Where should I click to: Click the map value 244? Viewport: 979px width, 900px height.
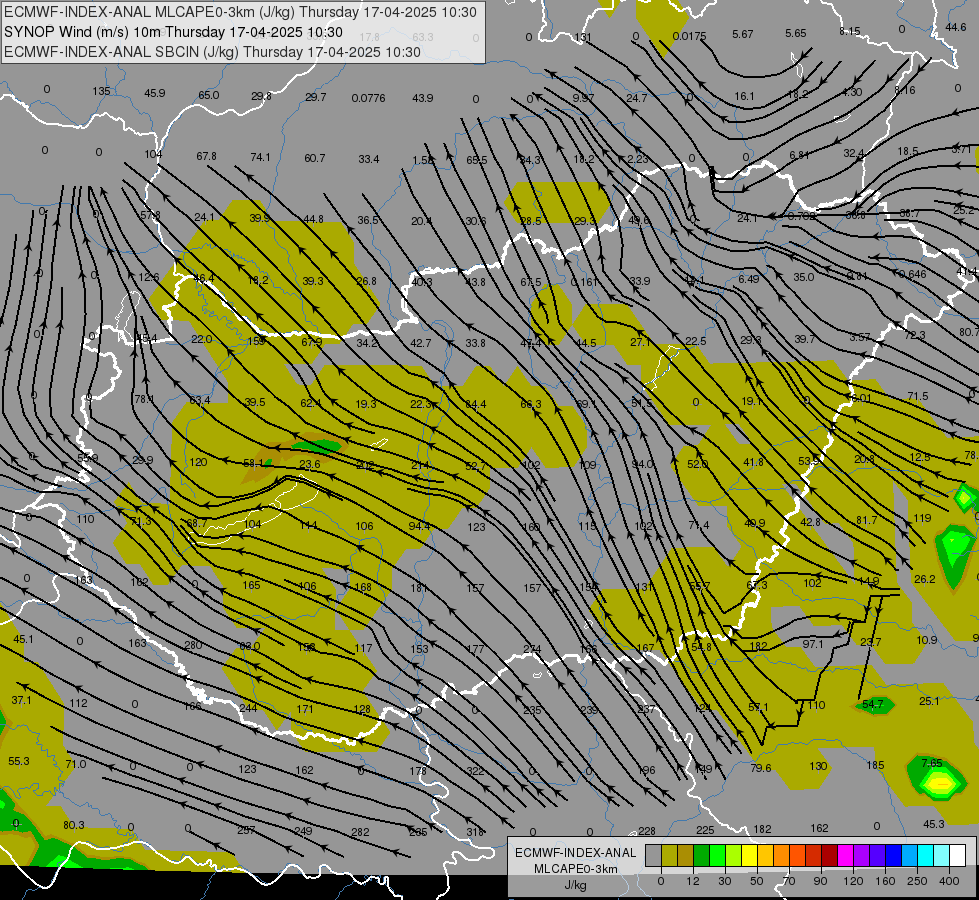coord(248,708)
